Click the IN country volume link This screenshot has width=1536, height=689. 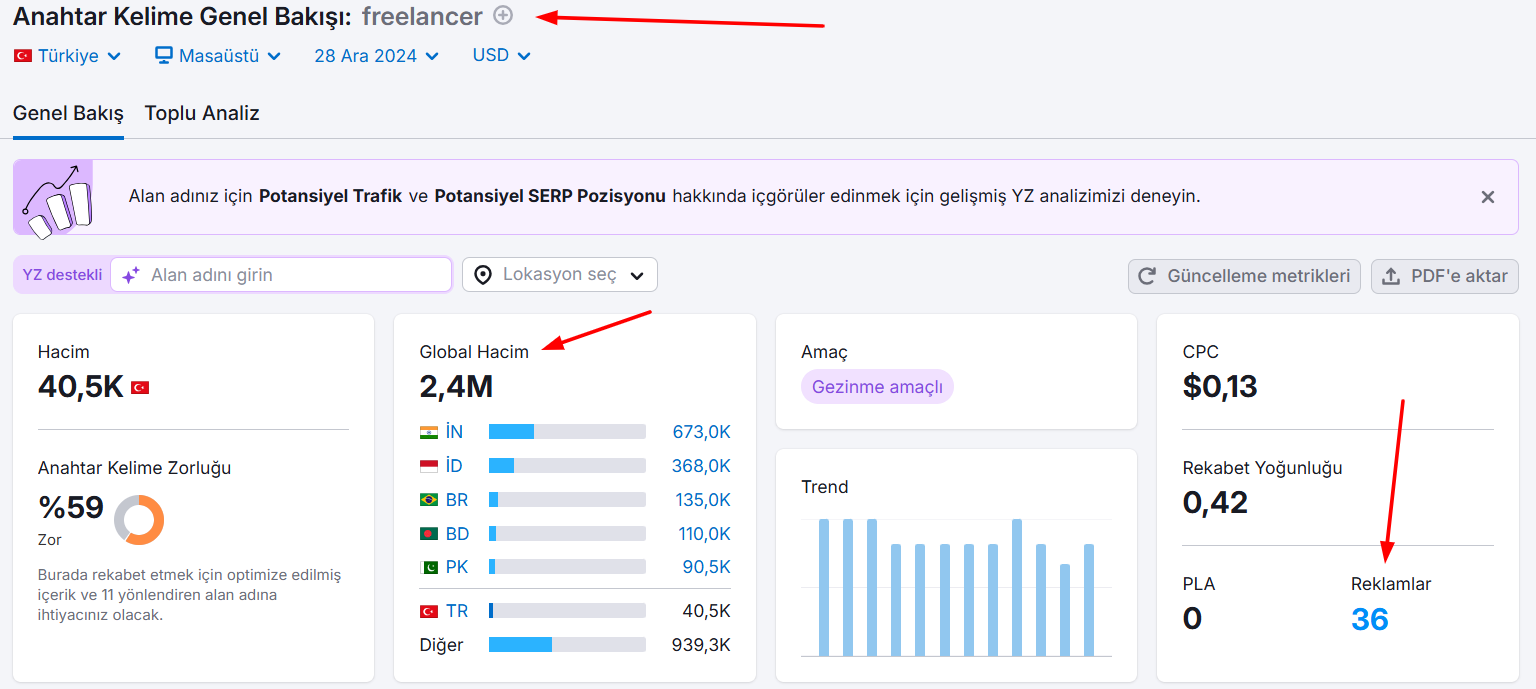[701, 432]
